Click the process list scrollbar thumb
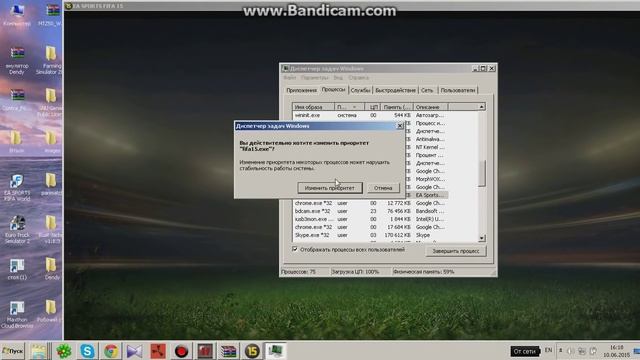 click(482, 173)
